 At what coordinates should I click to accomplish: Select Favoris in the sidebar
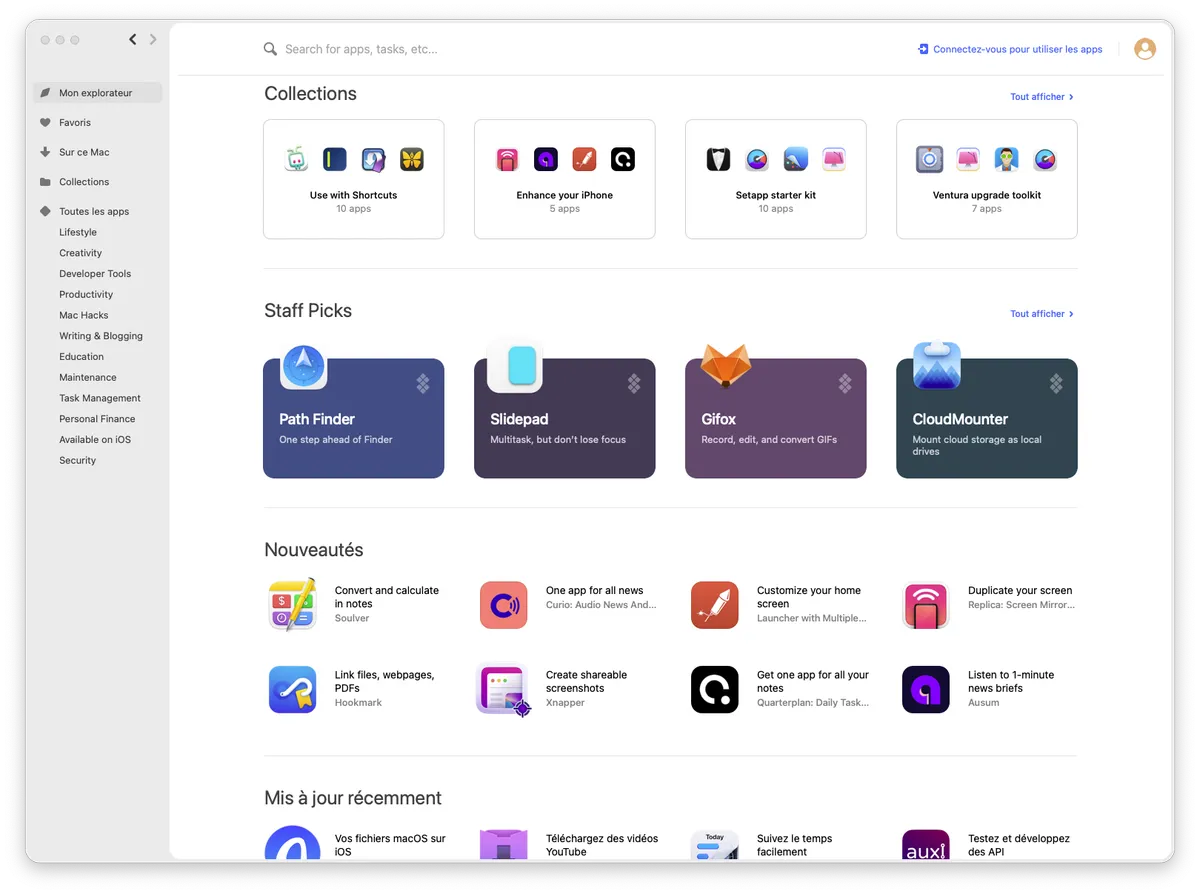pos(75,123)
